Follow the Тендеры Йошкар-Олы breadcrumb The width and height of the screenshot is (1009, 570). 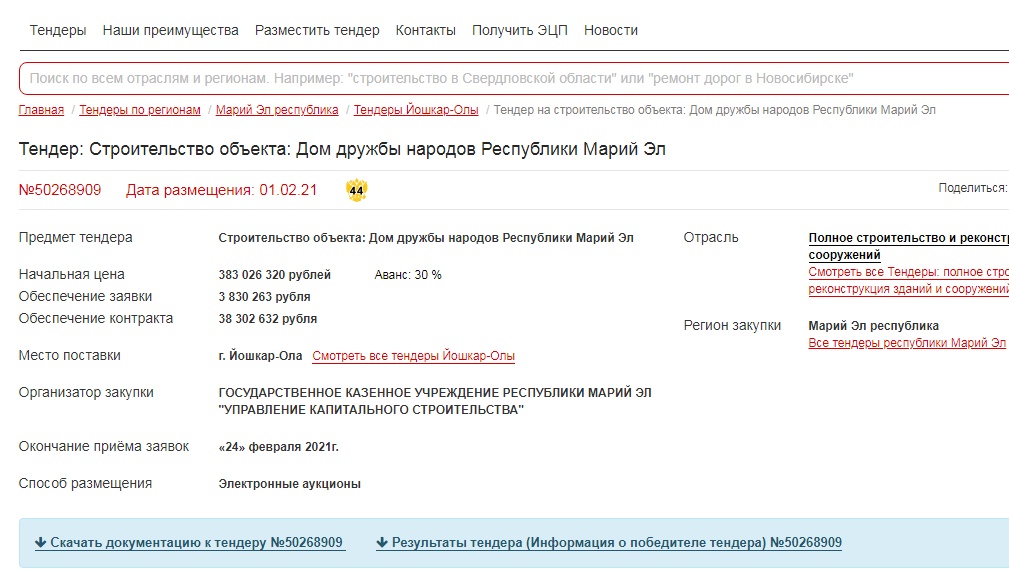click(416, 110)
